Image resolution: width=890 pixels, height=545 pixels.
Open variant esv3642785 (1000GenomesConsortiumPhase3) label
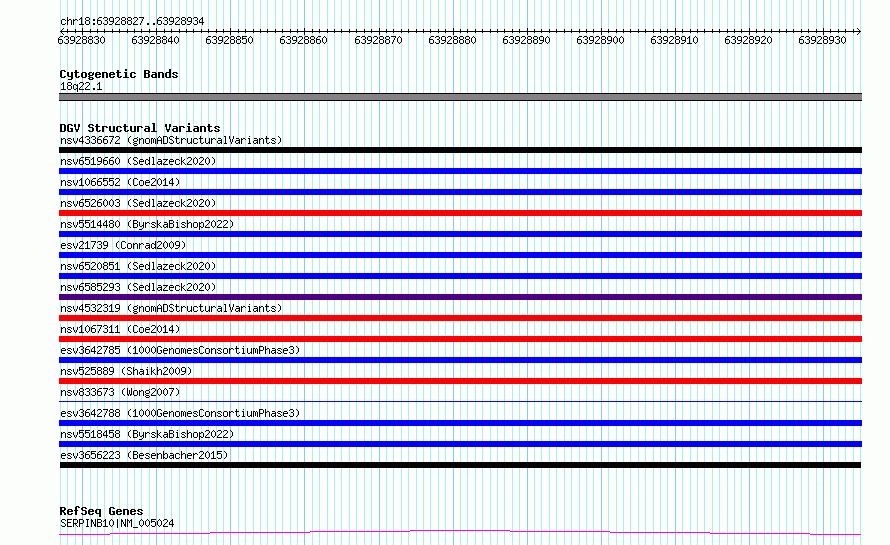click(180, 350)
